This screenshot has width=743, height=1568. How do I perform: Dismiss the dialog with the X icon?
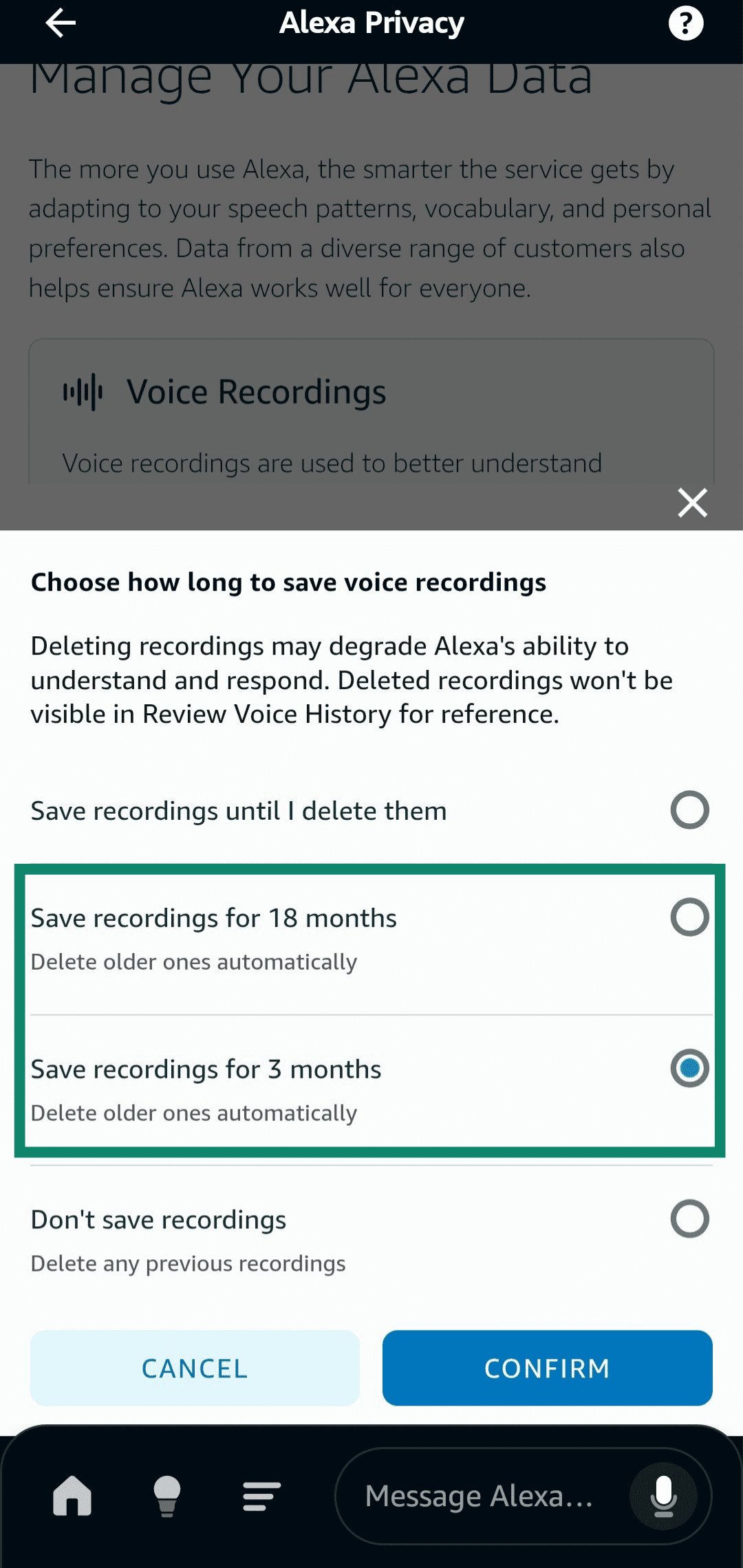(692, 502)
